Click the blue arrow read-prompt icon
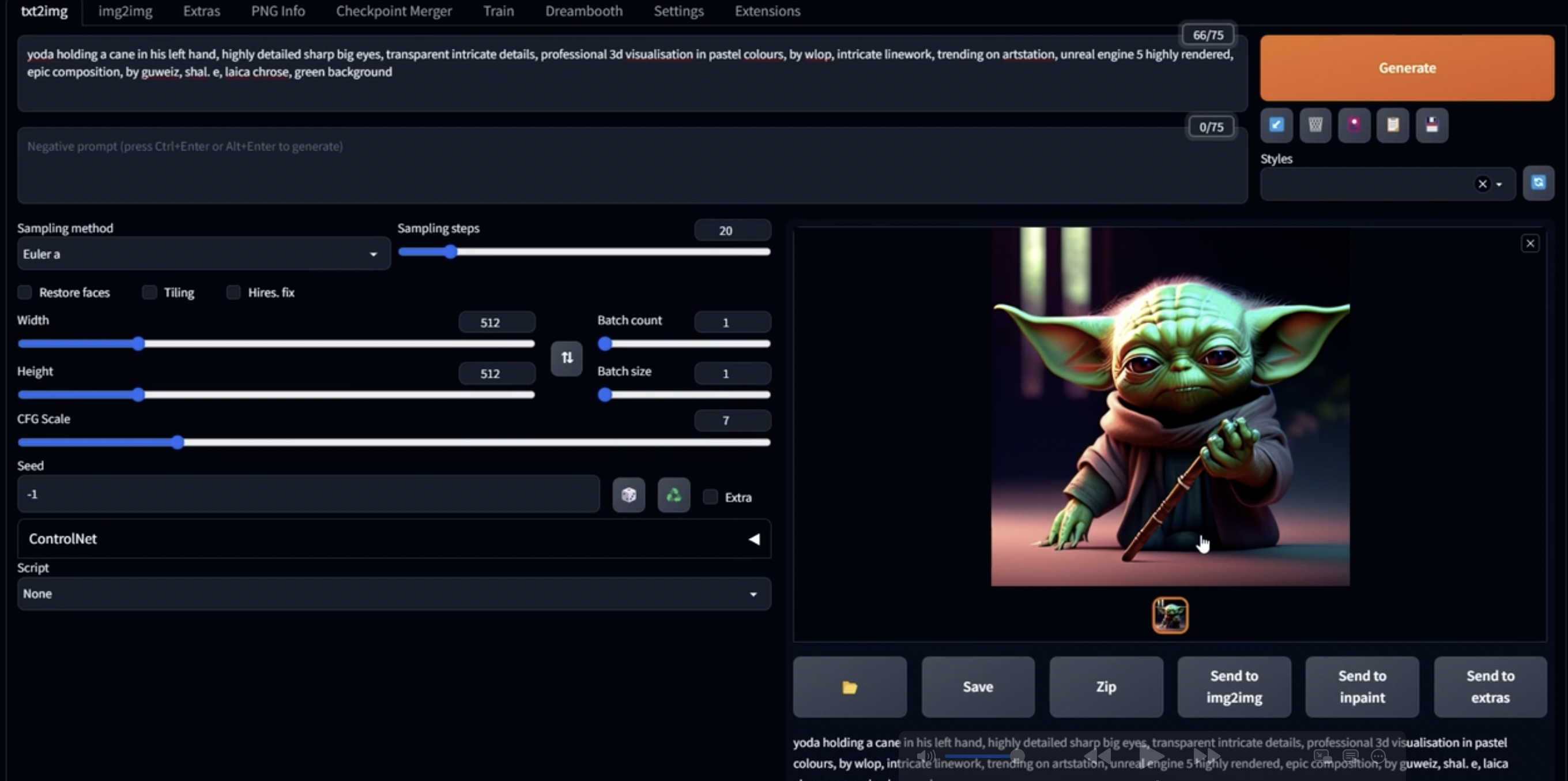The width and height of the screenshot is (1568, 781). pos(1276,126)
